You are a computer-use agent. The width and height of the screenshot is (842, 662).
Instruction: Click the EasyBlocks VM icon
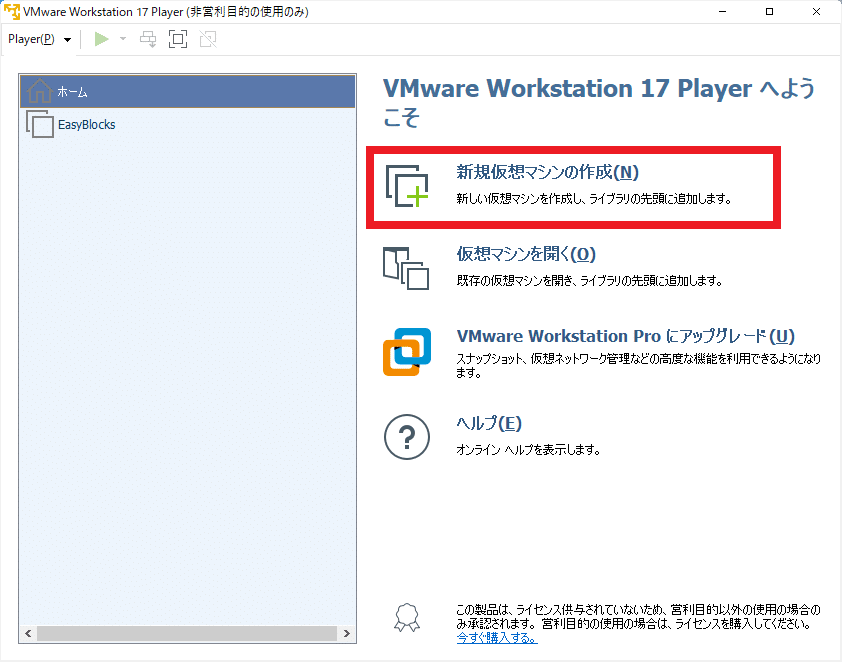click(x=40, y=124)
